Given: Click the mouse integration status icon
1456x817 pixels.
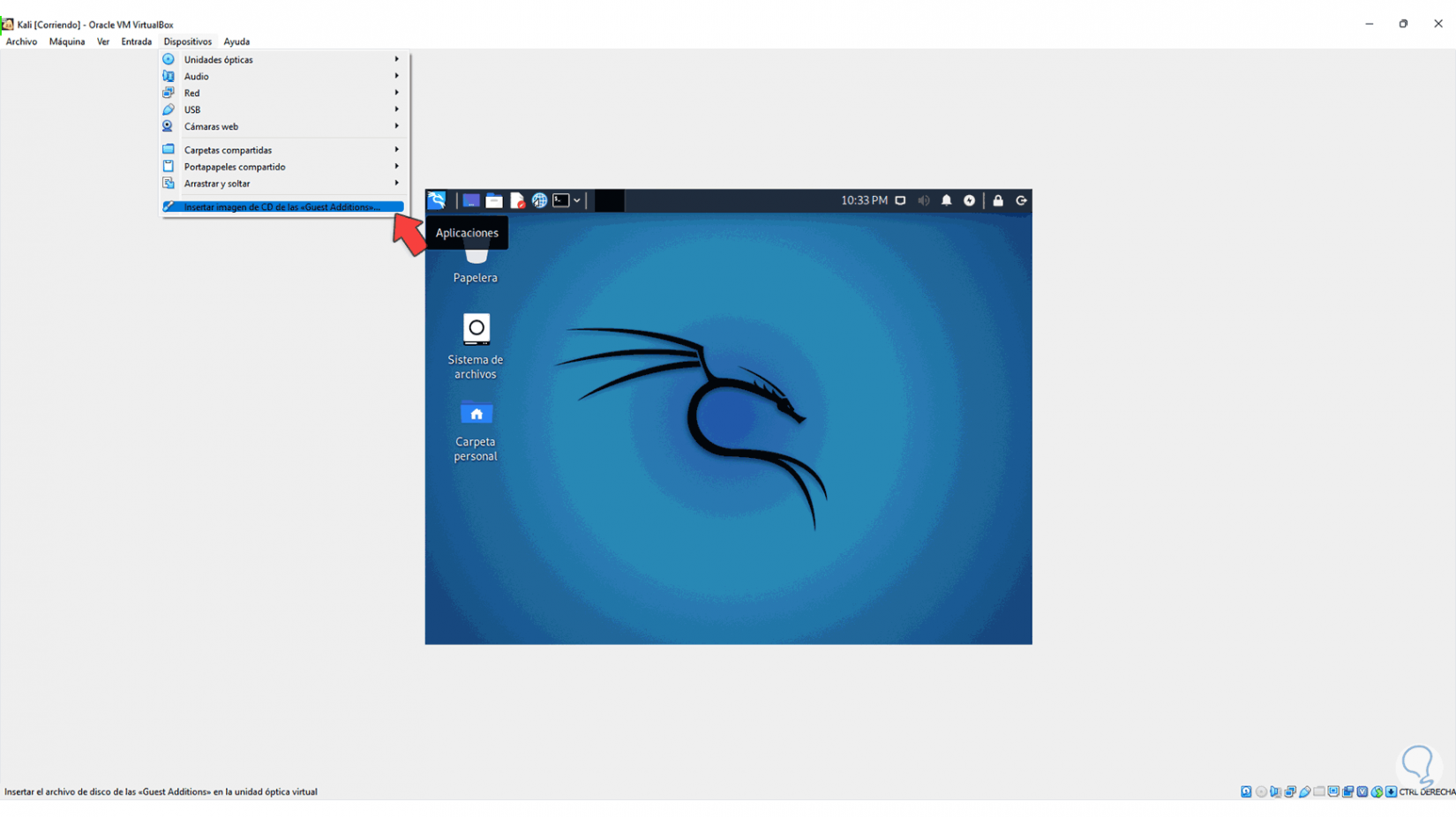Looking at the screenshot, I should click(x=1377, y=791).
